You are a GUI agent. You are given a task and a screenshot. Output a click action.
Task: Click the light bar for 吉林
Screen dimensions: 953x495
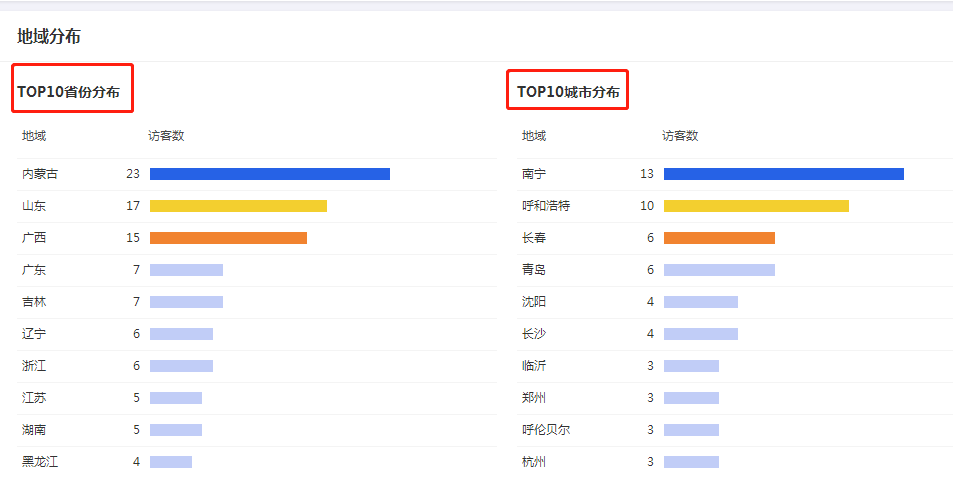click(186, 302)
